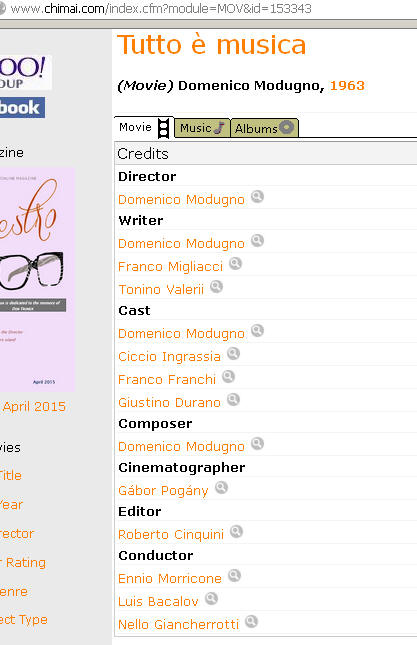
Task: Click search icon beside Ciccio Ingrassia
Action: (x=233, y=354)
